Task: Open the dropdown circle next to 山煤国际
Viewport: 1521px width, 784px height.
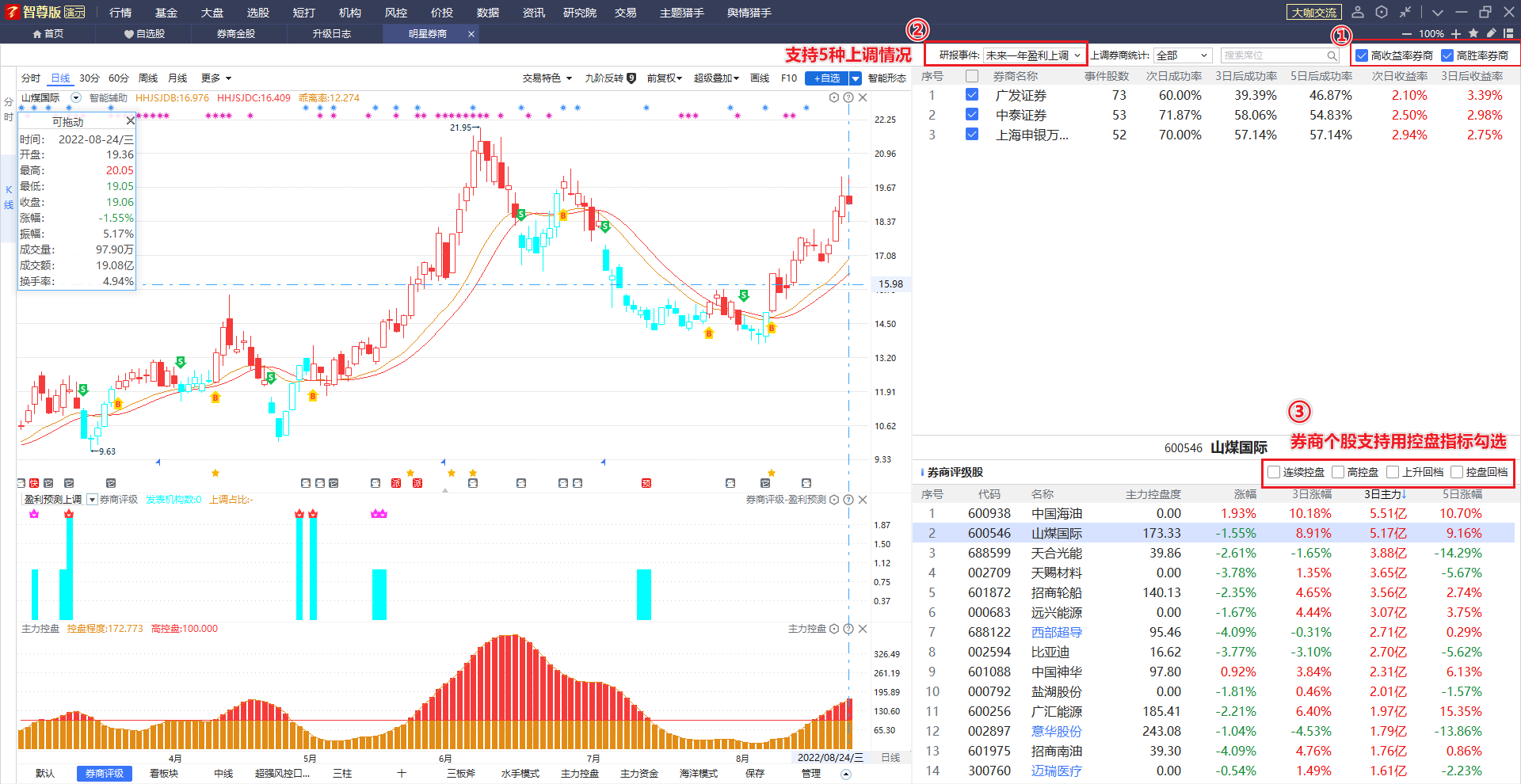Action: [76, 97]
